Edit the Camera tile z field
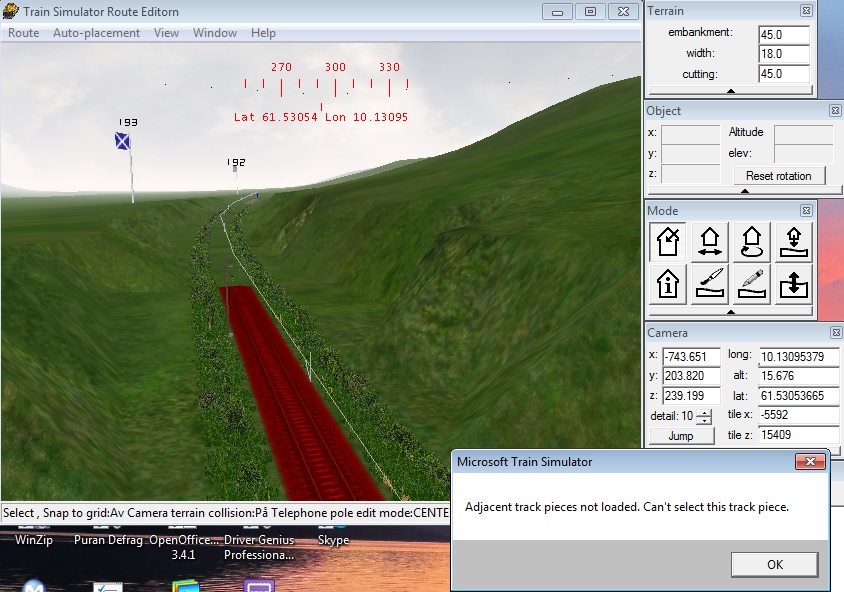Viewport: 844px width, 592px height. coord(799,435)
